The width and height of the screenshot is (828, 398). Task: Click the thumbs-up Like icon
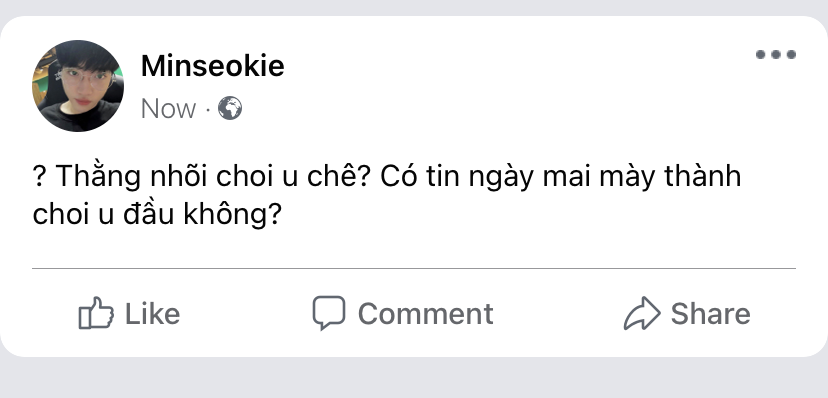point(96,313)
